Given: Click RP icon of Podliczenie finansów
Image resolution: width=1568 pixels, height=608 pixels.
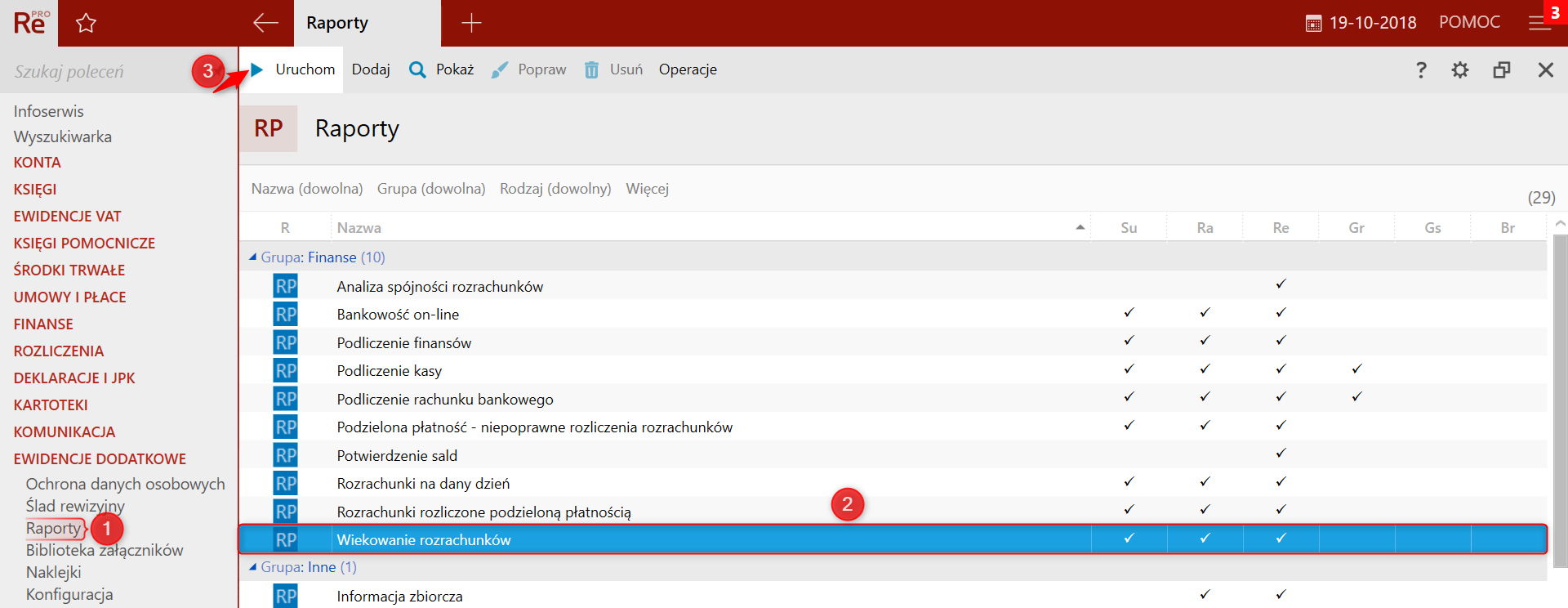Looking at the screenshot, I should click(x=286, y=342).
